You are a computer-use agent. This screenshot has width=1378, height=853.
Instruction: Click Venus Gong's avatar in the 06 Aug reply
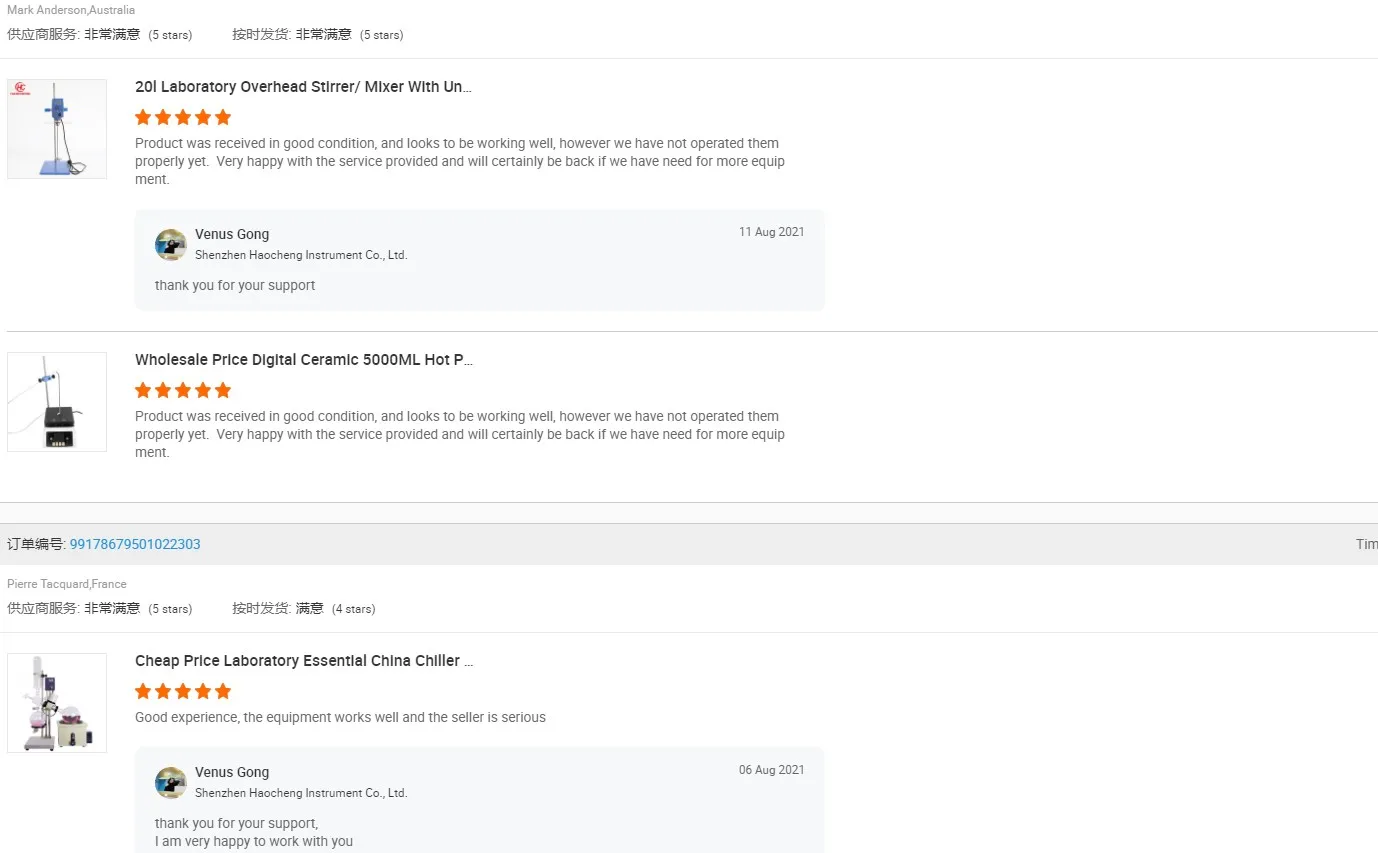171,783
